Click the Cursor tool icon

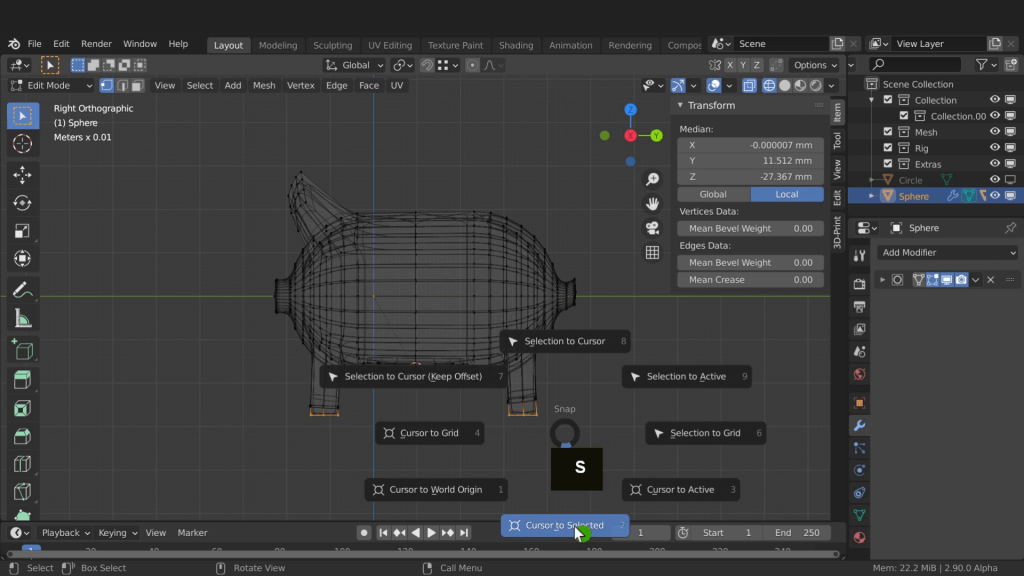[x=22, y=144]
